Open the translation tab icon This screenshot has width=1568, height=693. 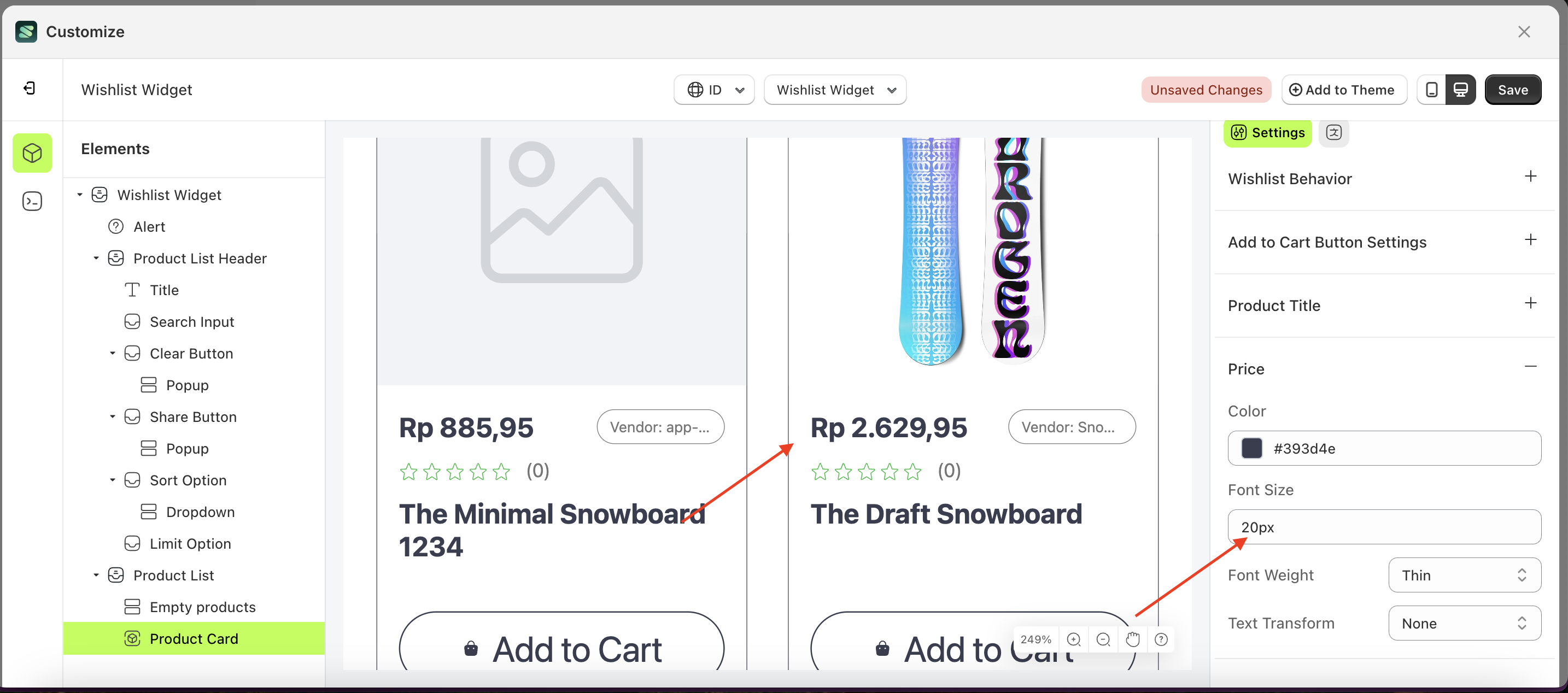point(1333,133)
